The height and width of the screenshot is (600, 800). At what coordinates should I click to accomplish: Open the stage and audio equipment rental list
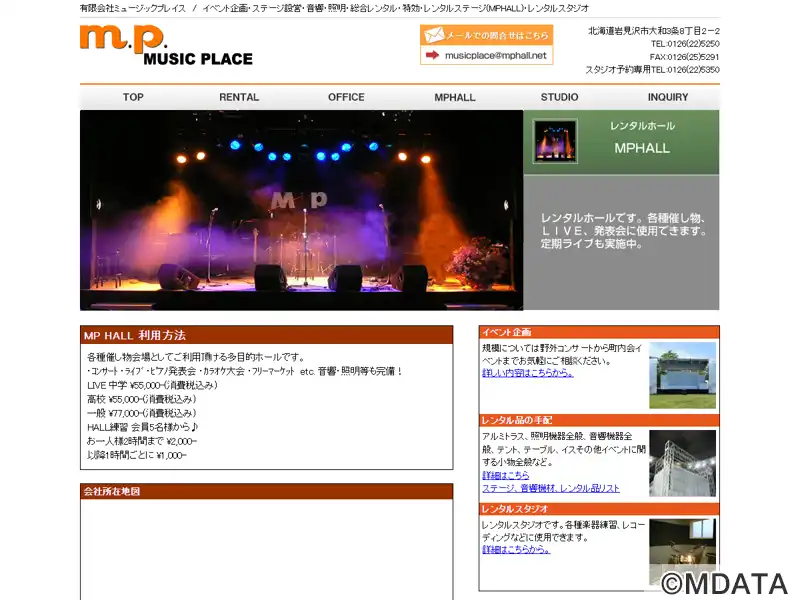(551, 488)
